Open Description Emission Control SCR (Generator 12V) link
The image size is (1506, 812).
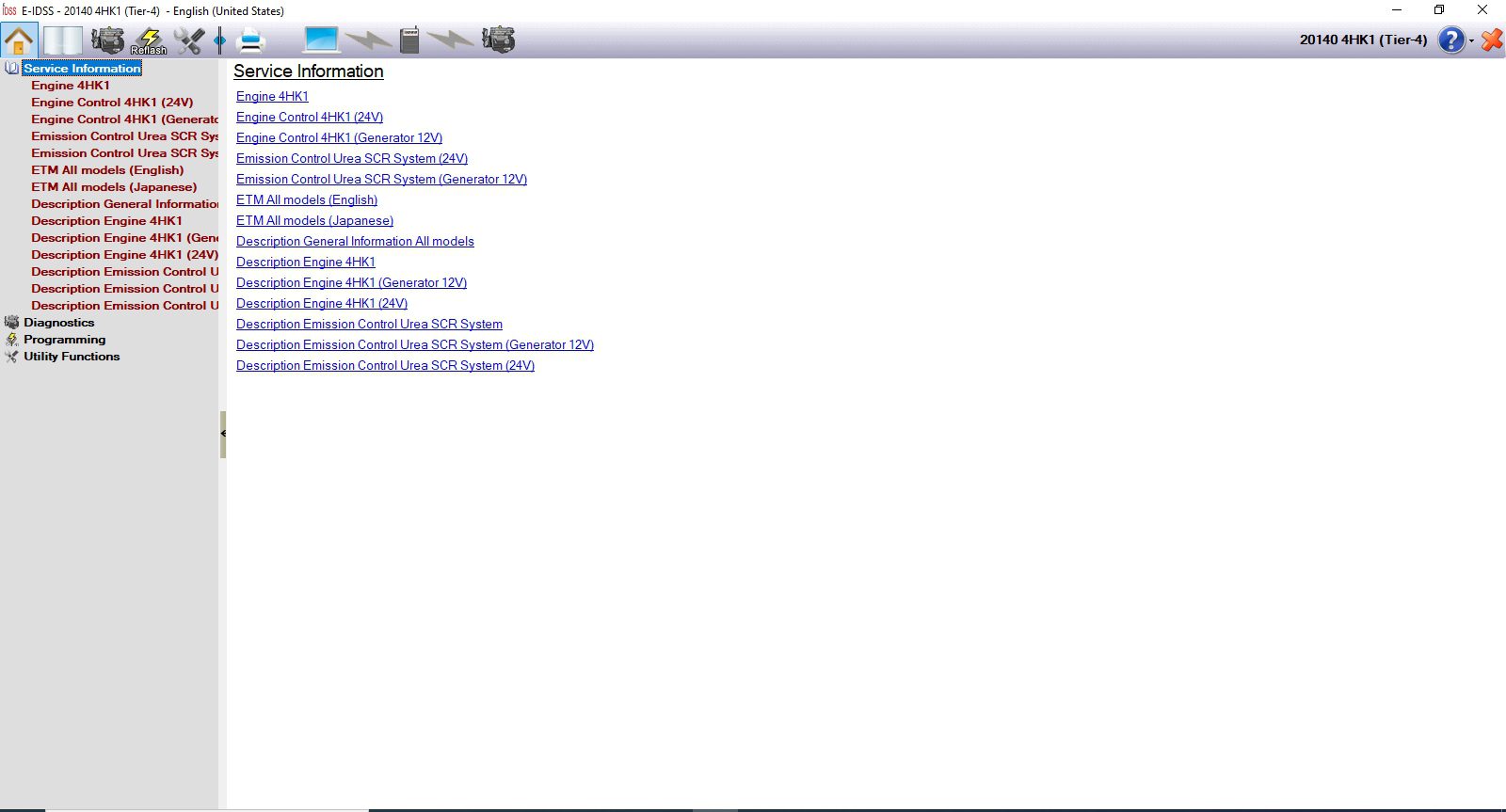click(415, 344)
